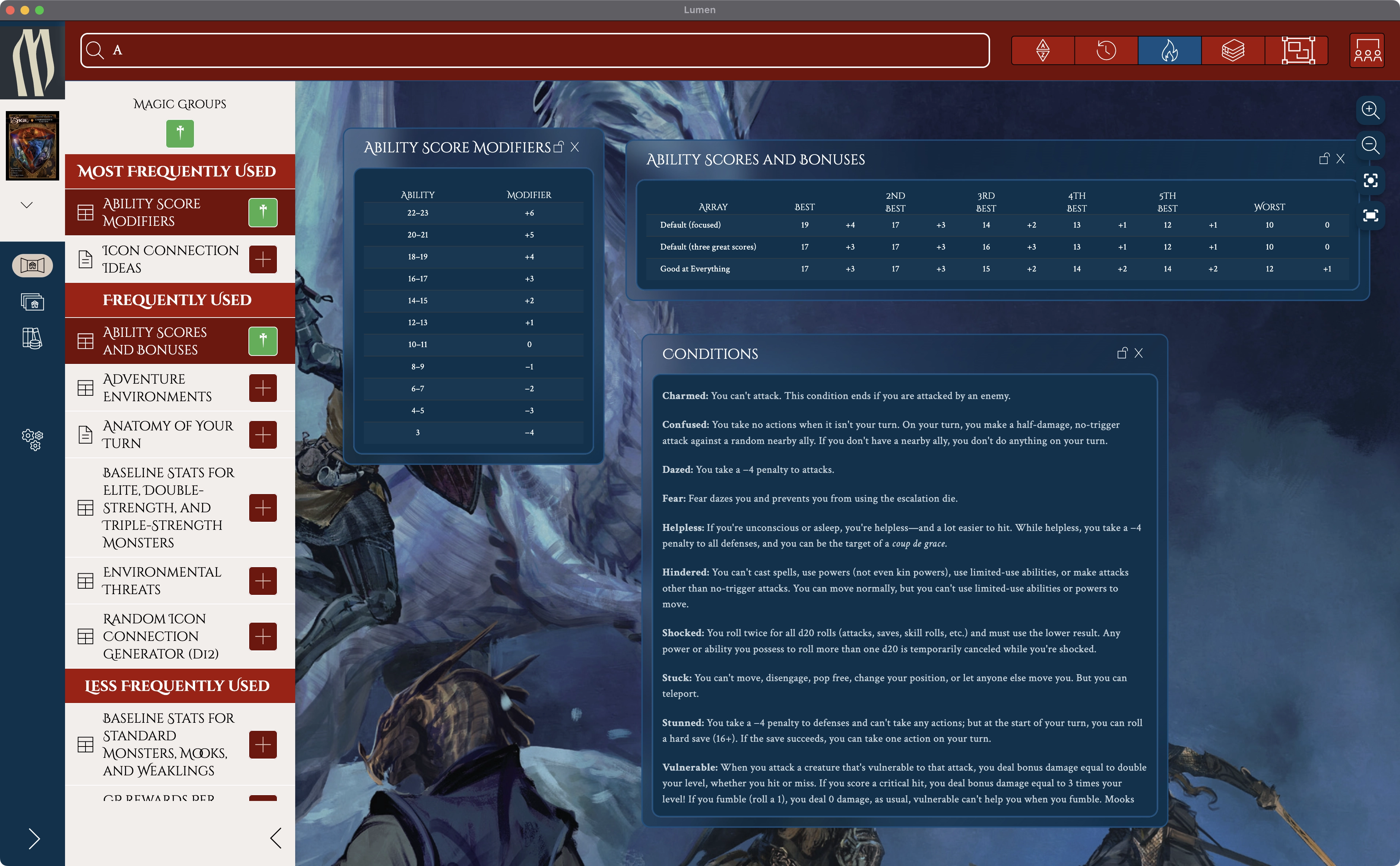1400x866 pixels.
Task: Collapse the list panel with left chevron
Action: (276, 838)
